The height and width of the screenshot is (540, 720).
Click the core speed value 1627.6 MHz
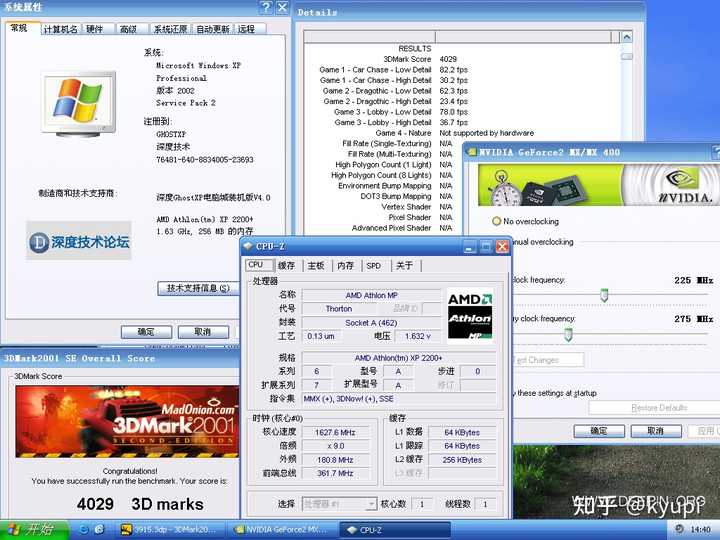tap(335, 432)
